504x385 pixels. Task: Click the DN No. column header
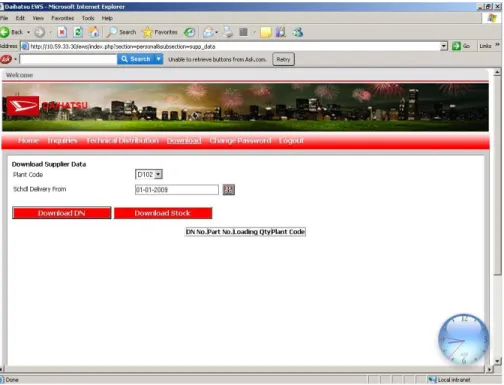coord(196,232)
